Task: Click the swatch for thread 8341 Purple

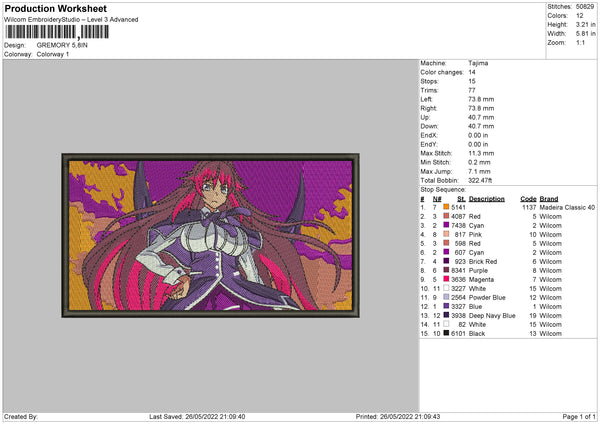Action: point(446,270)
